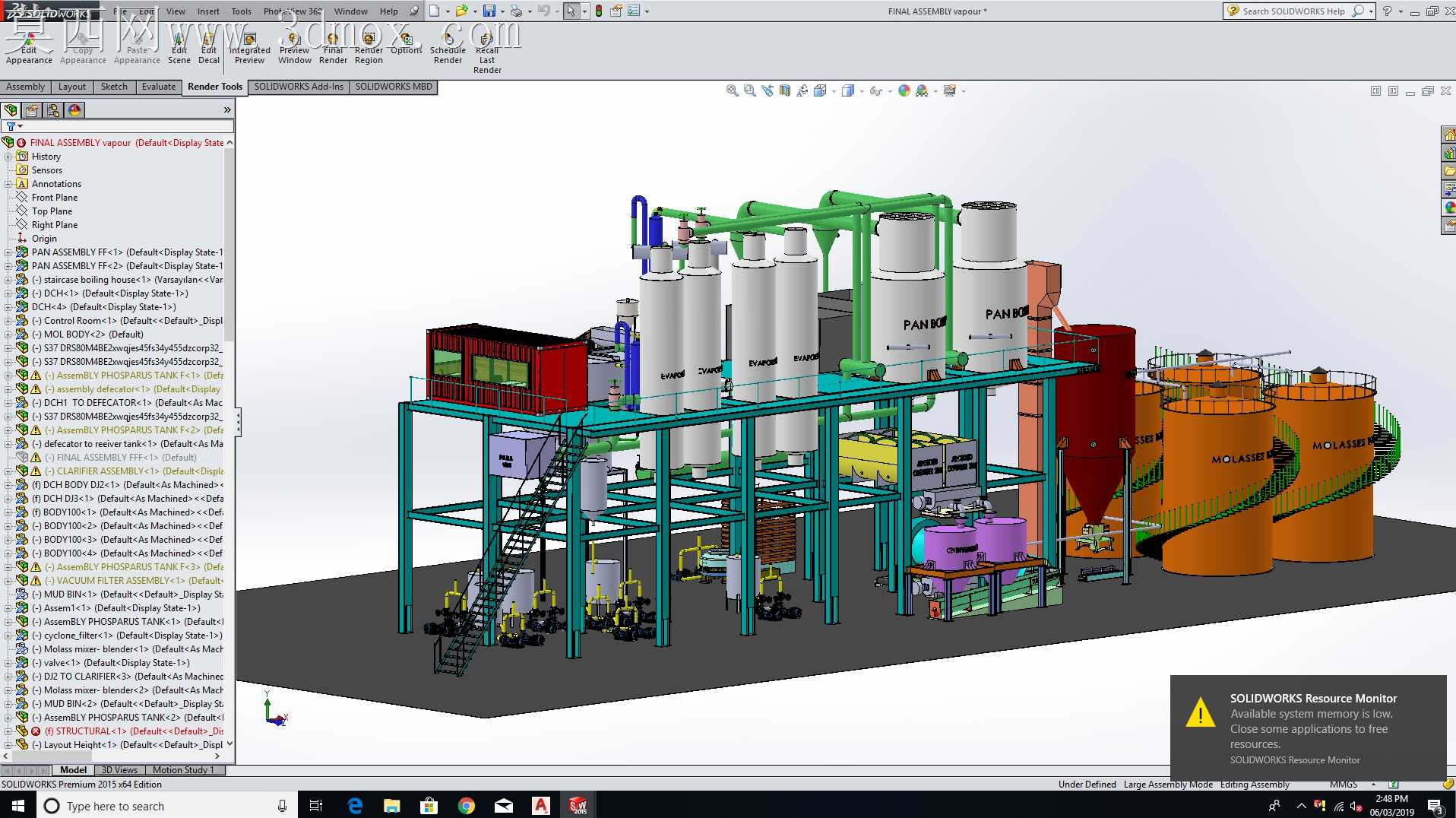Open Schedule Render dialog
Image resolution: width=1456 pixels, height=818 pixels.
click(x=448, y=47)
